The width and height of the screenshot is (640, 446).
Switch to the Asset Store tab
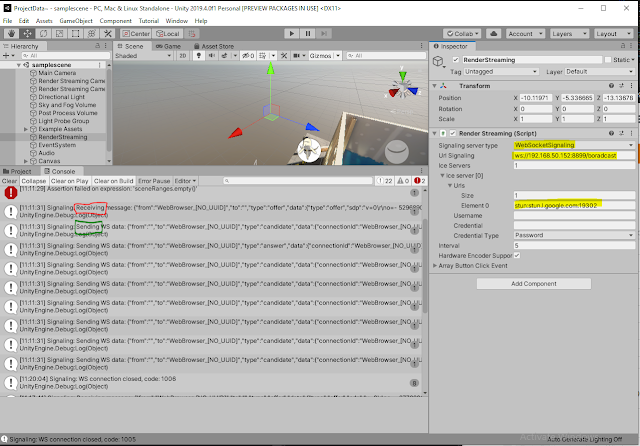point(214,46)
